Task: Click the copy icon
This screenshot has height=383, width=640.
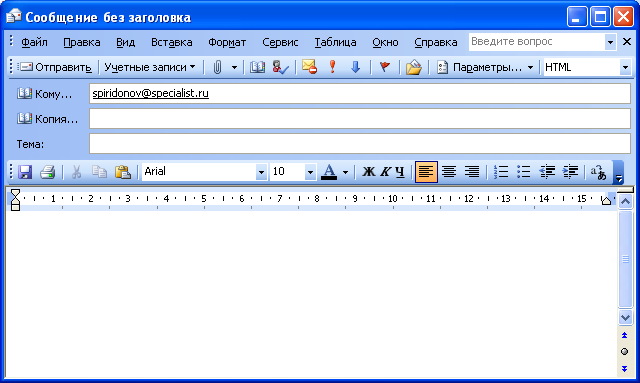Action: [99, 172]
